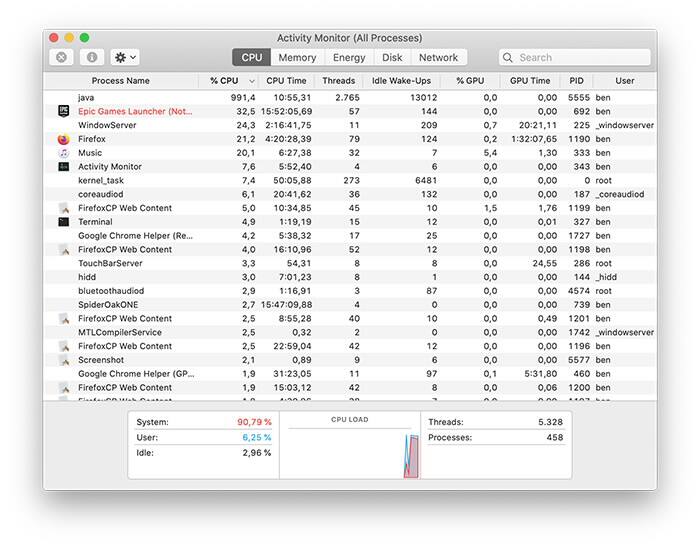
Task: Switch to the Disk tab
Action: click(392, 57)
